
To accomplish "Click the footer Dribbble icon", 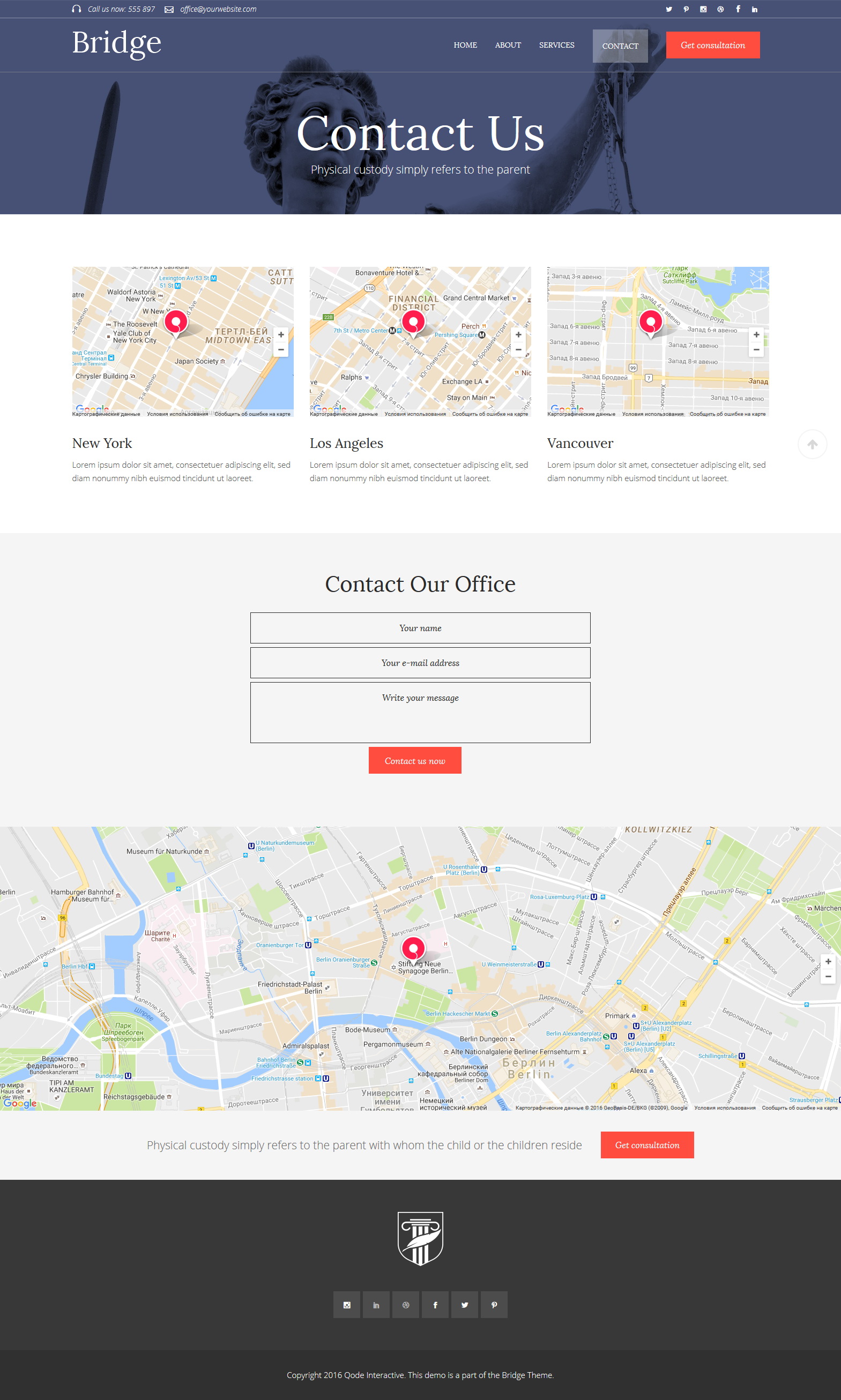I will (x=406, y=1305).
